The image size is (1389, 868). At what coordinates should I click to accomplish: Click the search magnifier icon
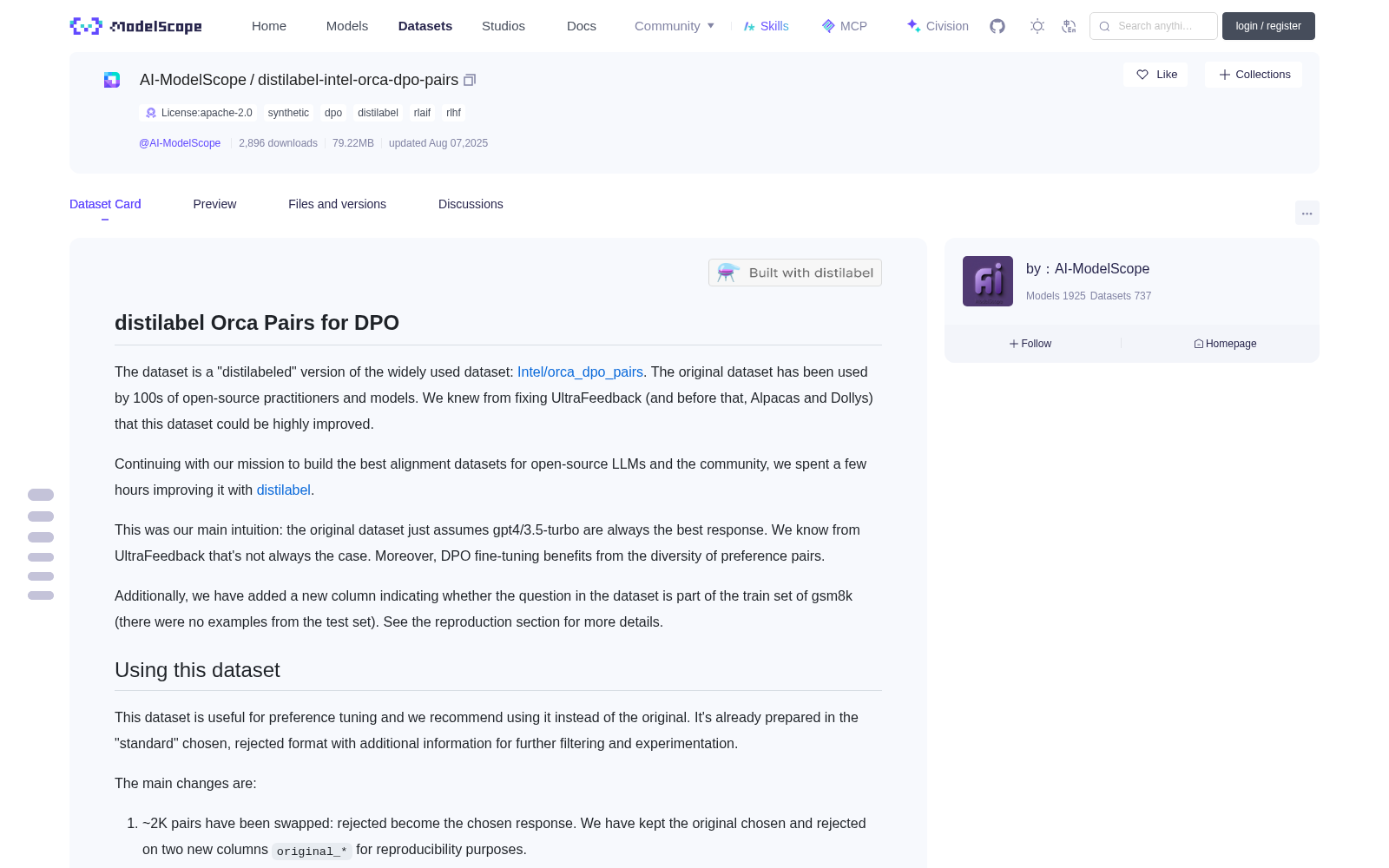1104,26
